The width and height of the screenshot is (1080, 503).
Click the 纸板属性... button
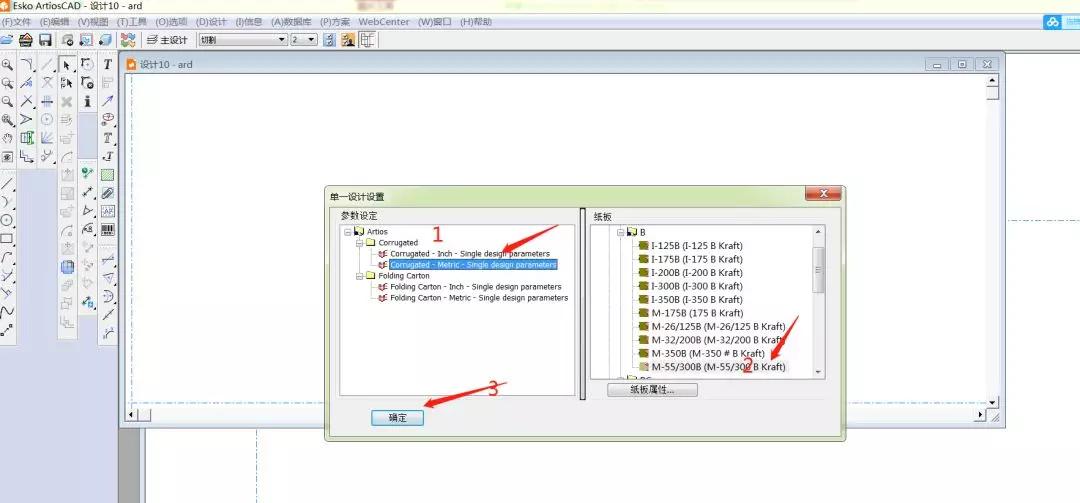click(652, 390)
